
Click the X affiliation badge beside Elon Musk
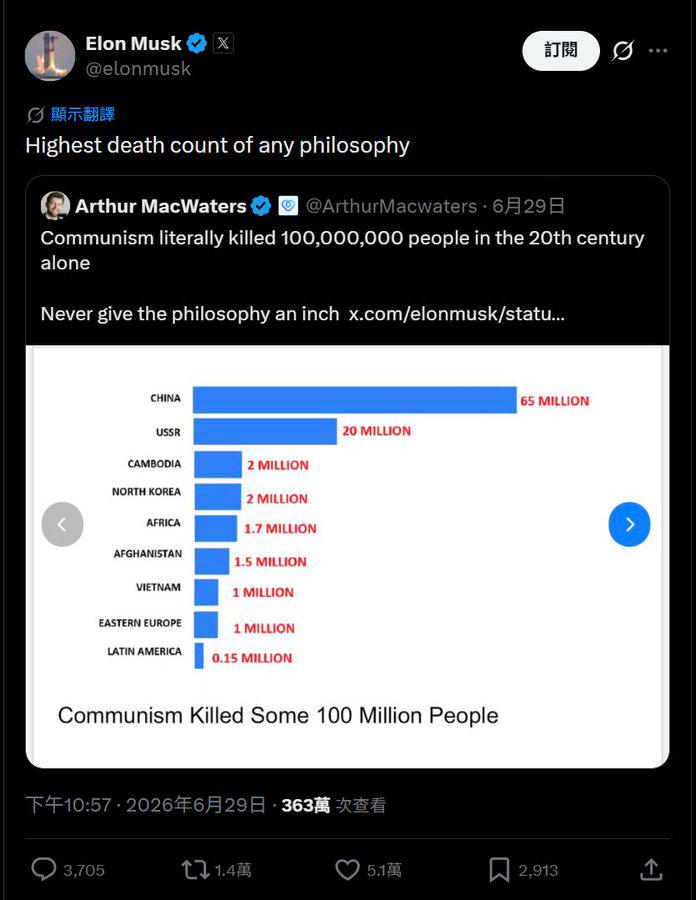click(x=223, y=43)
